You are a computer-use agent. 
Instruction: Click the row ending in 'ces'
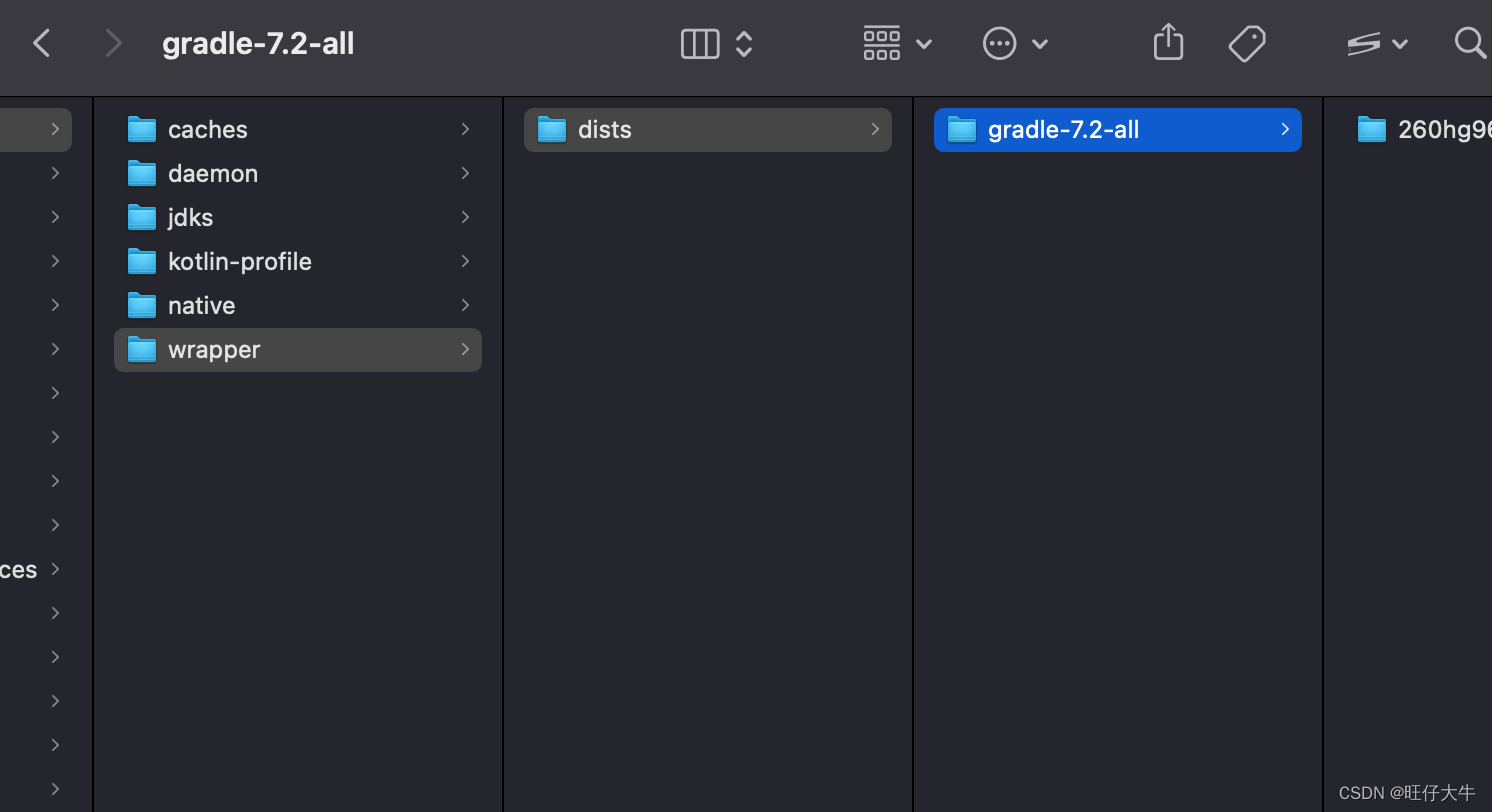(36, 569)
